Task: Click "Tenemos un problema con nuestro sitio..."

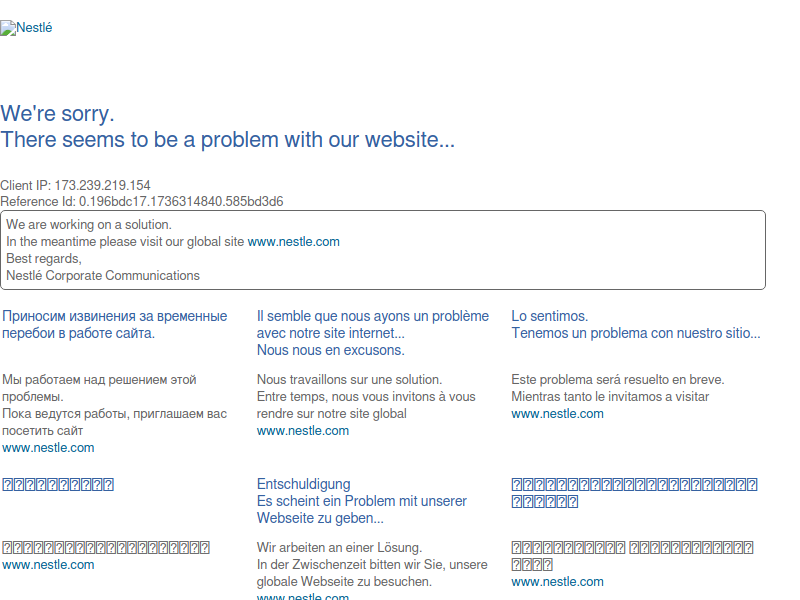Action: pyautogui.click(x=636, y=333)
